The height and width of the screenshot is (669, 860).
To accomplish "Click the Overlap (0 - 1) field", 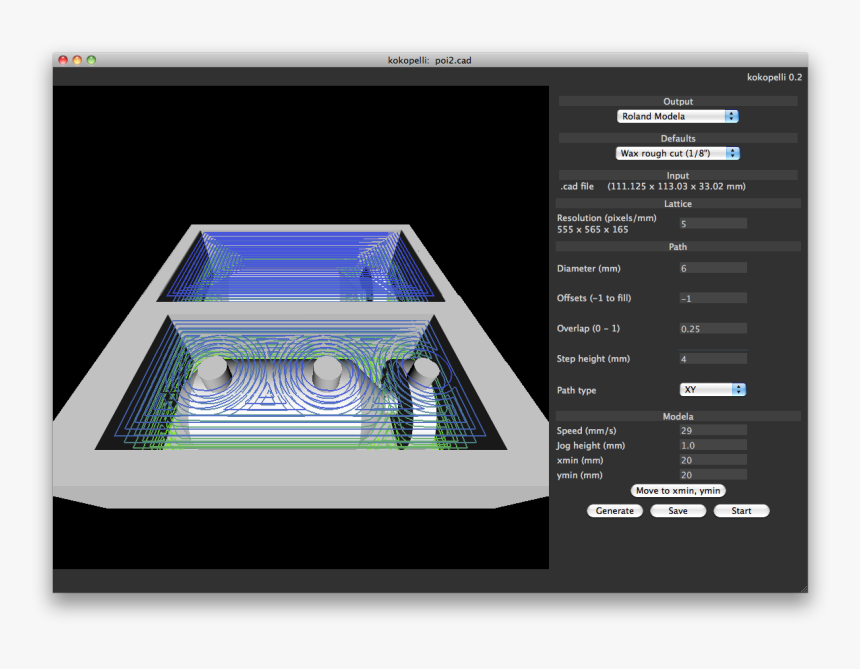I will (x=712, y=328).
